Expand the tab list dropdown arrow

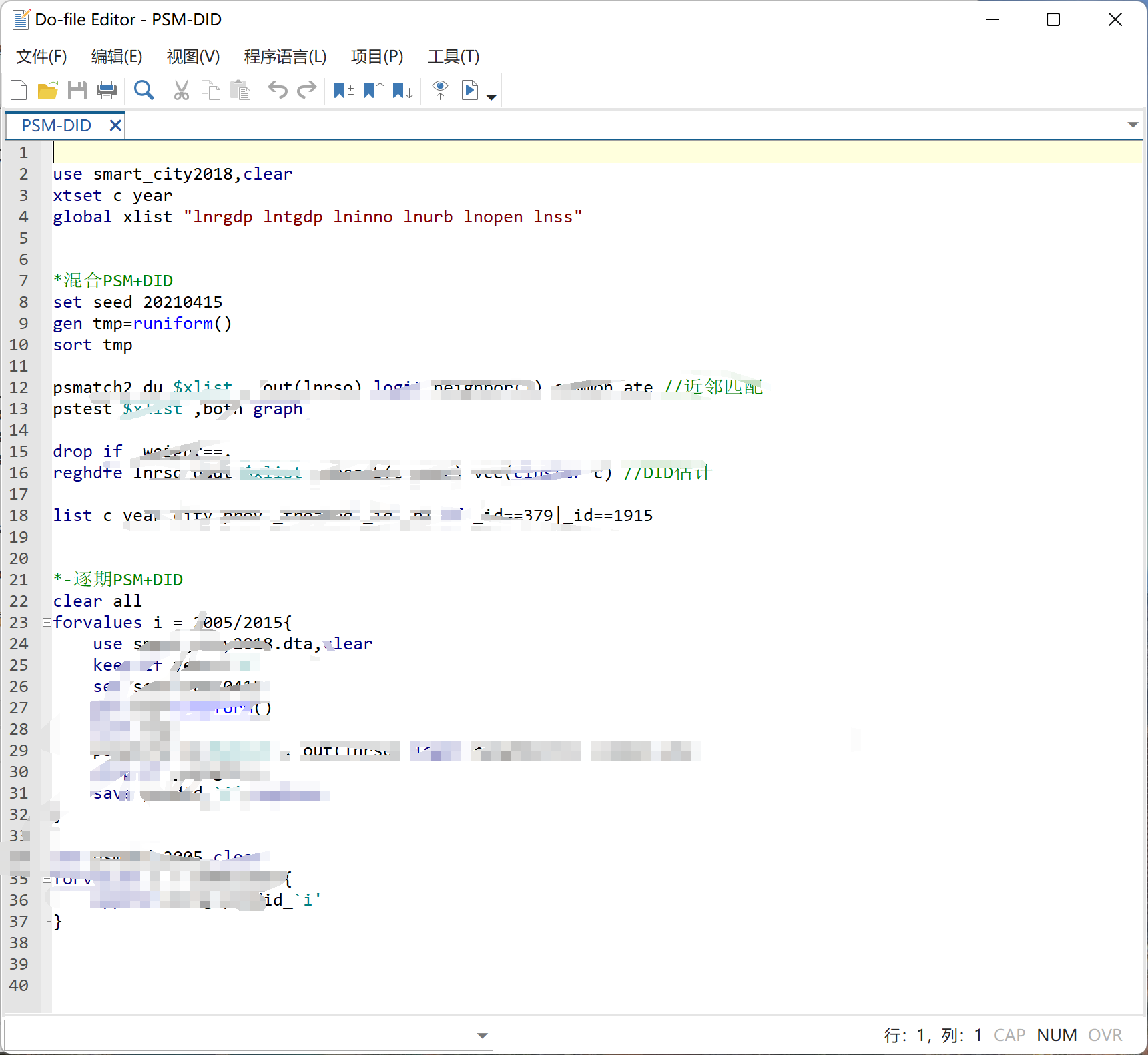coord(1133,125)
